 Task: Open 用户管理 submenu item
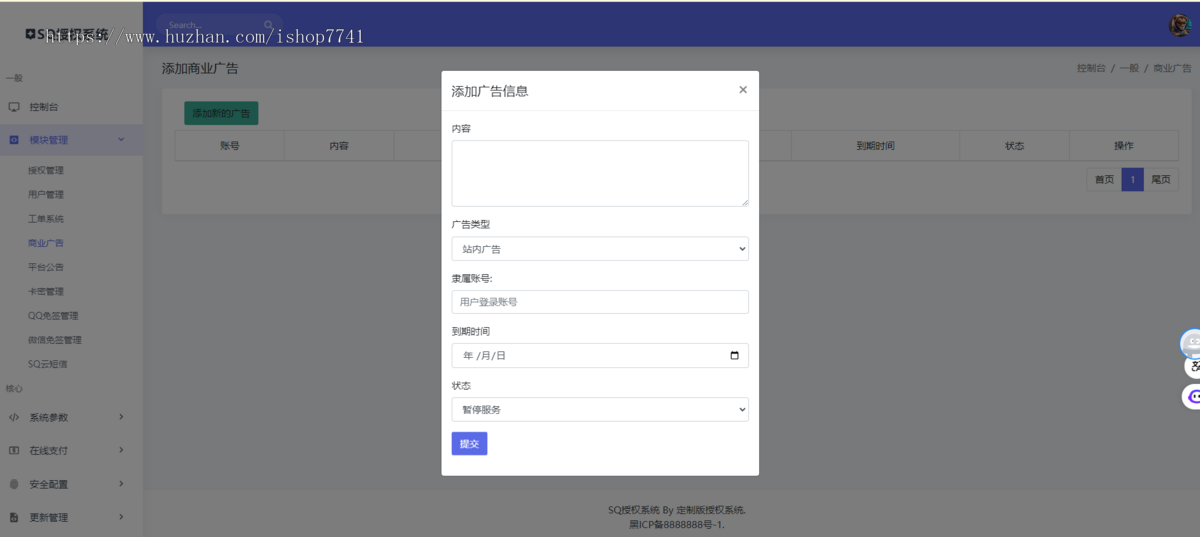coord(46,195)
